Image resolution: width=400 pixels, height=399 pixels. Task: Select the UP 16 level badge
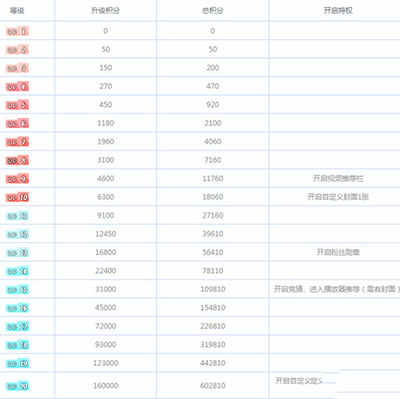point(17,308)
